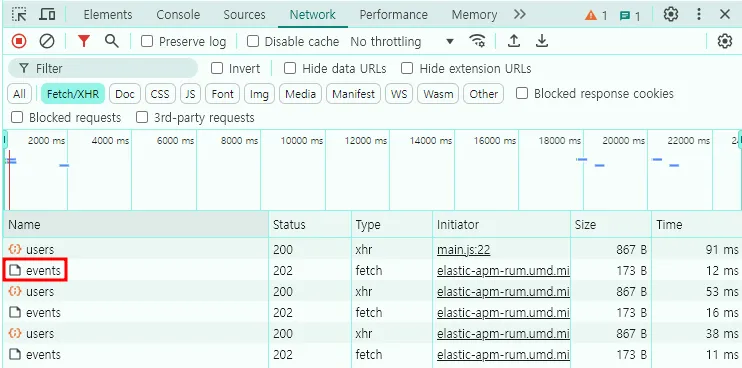The image size is (742, 368).
Task: Select the users request taking 53 ms
Action: coord(372,291)
